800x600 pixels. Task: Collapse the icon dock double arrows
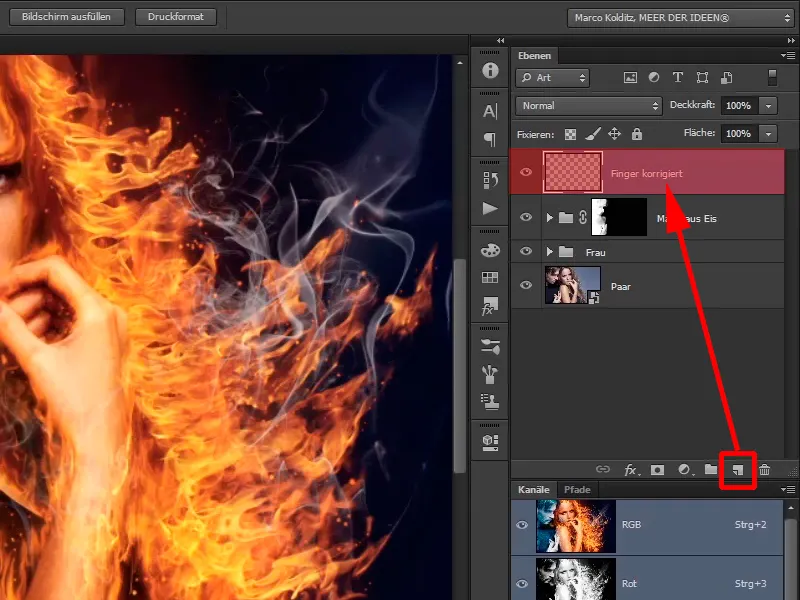coord(501,40)
